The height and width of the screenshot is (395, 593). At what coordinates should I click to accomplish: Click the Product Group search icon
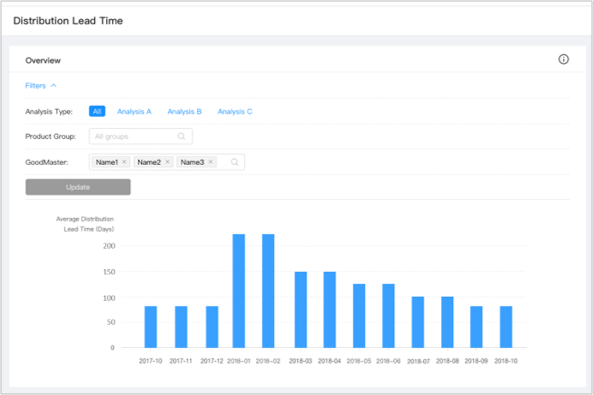point(182,136)
